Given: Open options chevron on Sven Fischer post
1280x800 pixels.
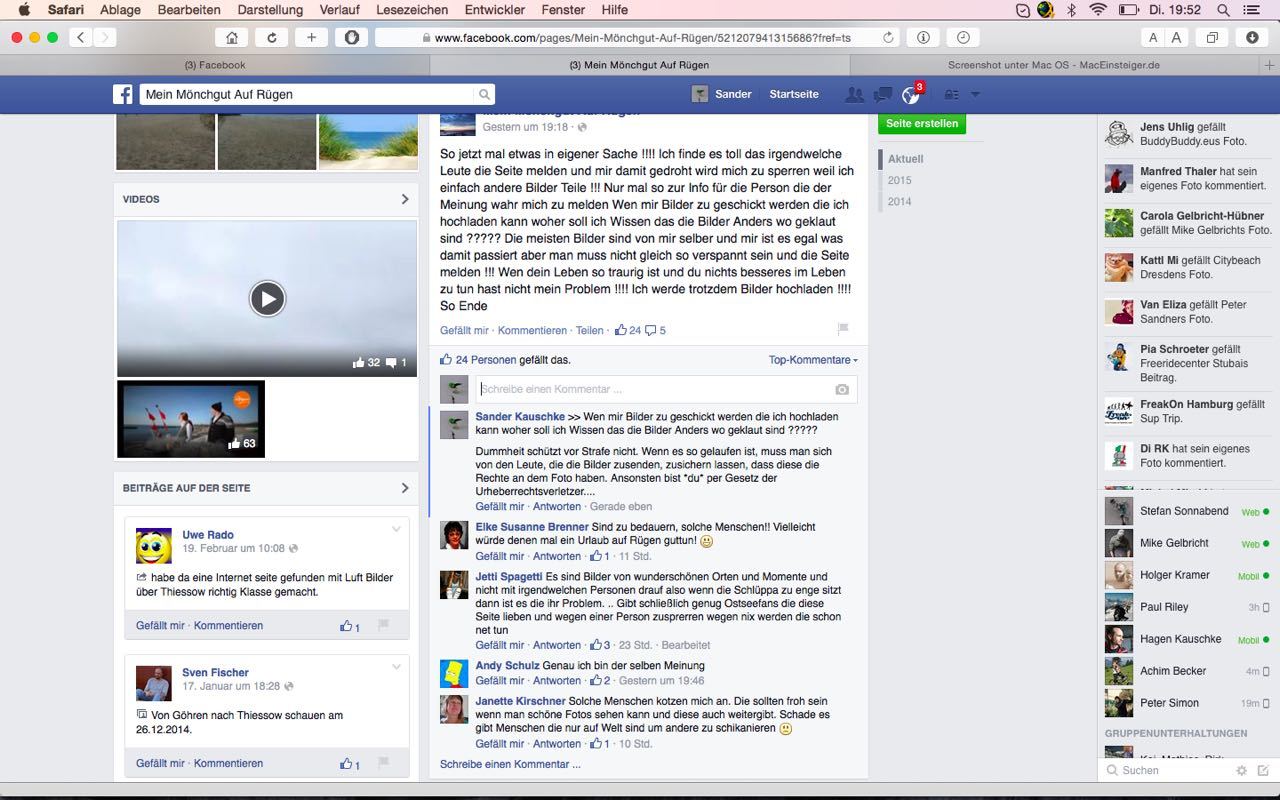Looking at the screenshot, I should pyautogui.click(x=396, y=667).
